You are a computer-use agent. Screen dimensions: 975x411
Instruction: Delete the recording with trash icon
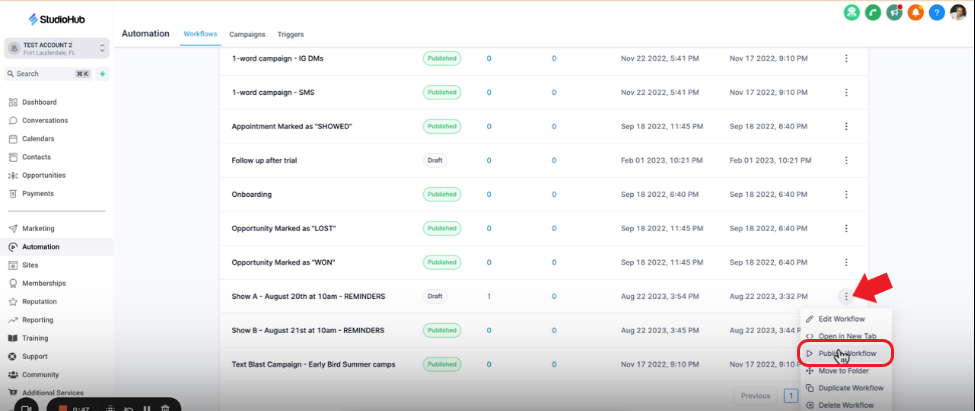165,409
